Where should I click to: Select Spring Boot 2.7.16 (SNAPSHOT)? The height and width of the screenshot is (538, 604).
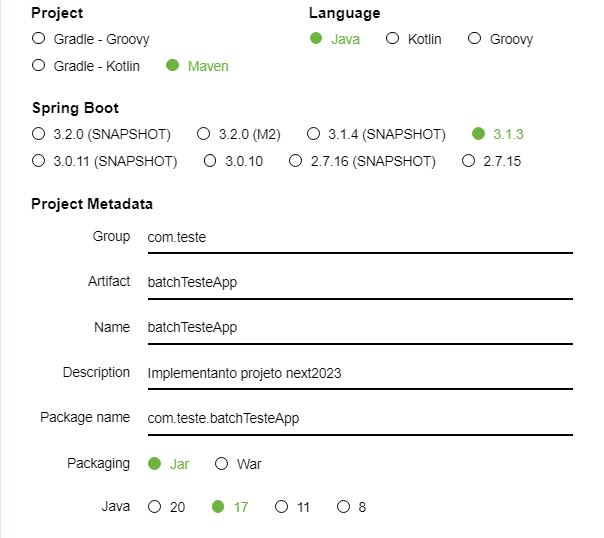pos(296,160)
